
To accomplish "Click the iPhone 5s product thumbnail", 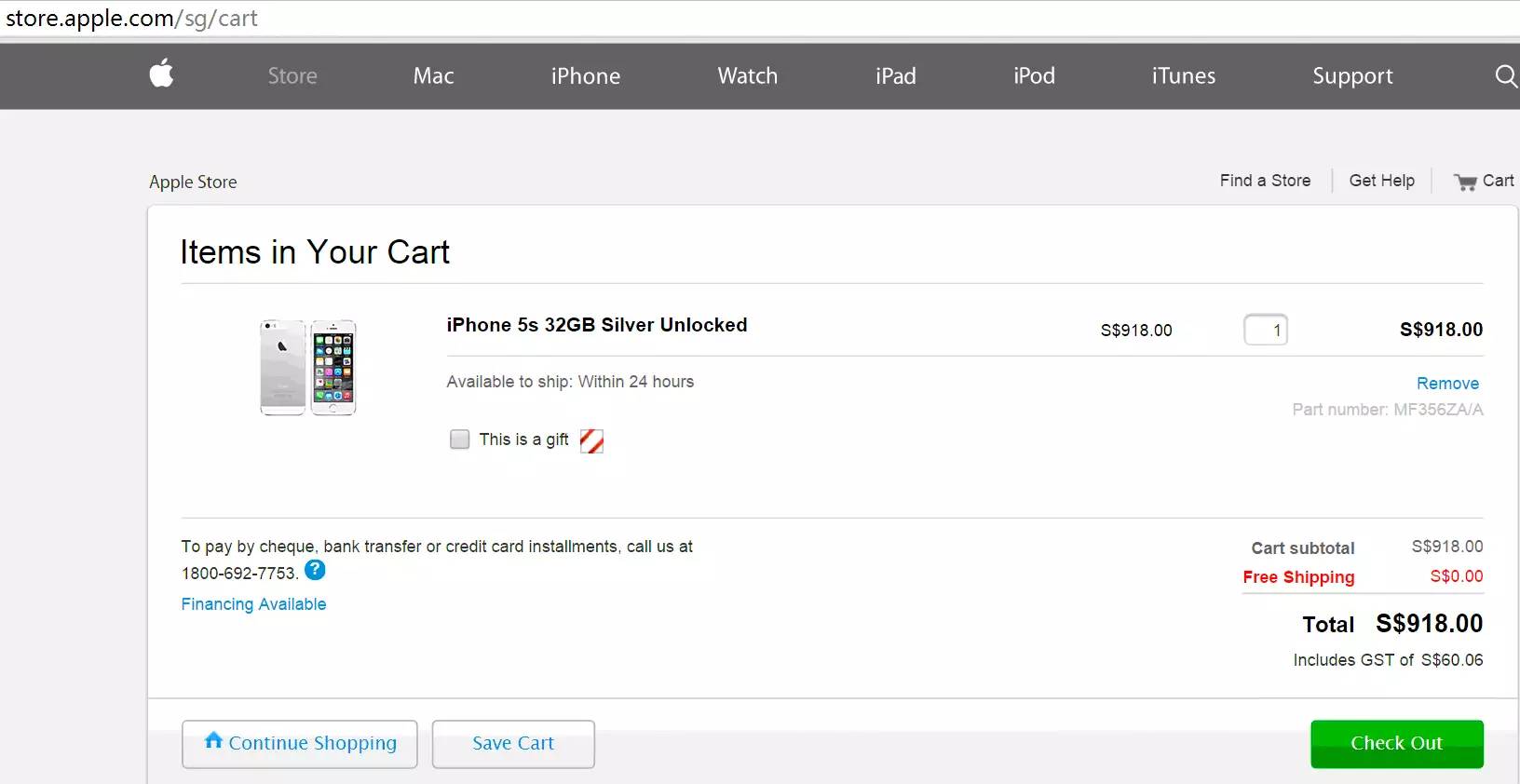I will tap(308, 368).
